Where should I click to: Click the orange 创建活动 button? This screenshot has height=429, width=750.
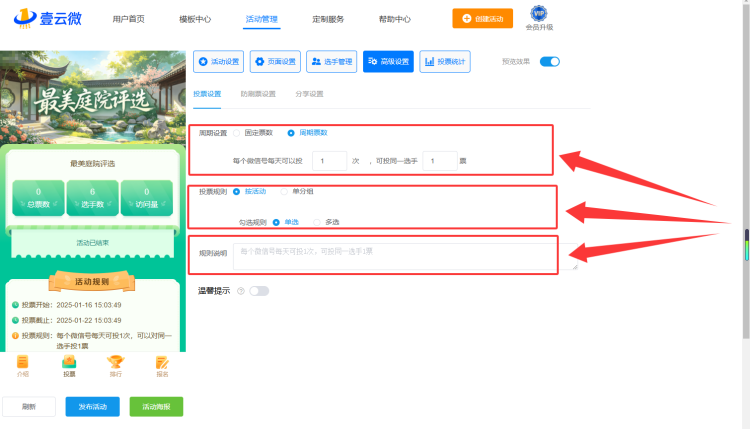tap(483, 19)
